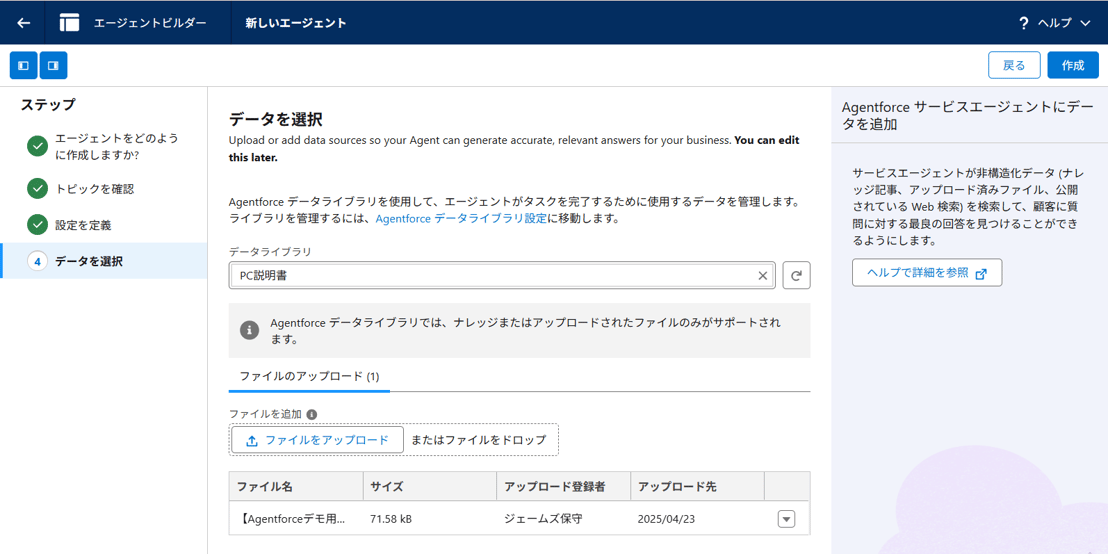Click info icon next to ファイルを追加

tap(312, 414)
